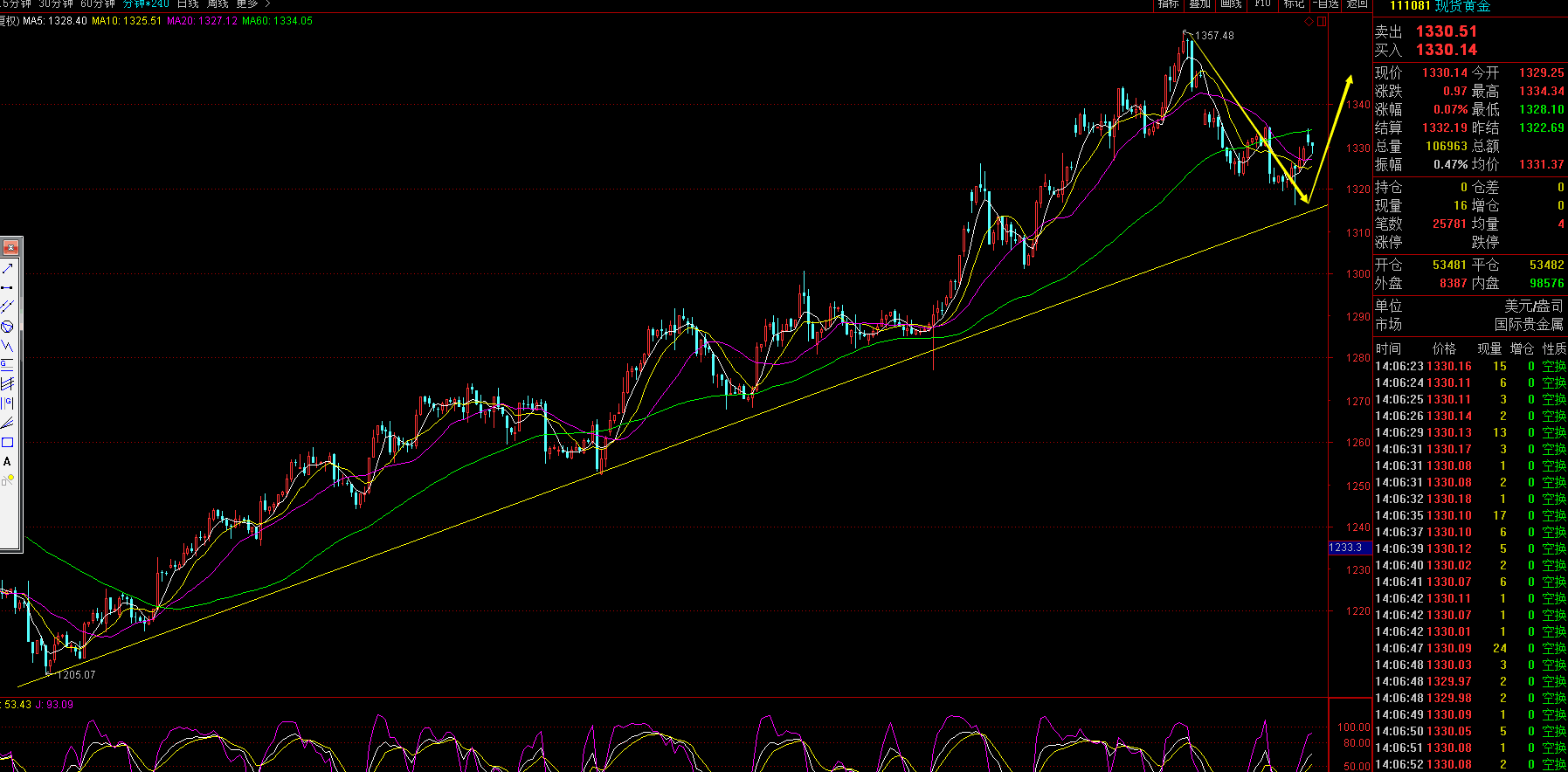Click the J: 93.09 KDJ indicator value
The image size is (1568, 772).
point(54,705)
